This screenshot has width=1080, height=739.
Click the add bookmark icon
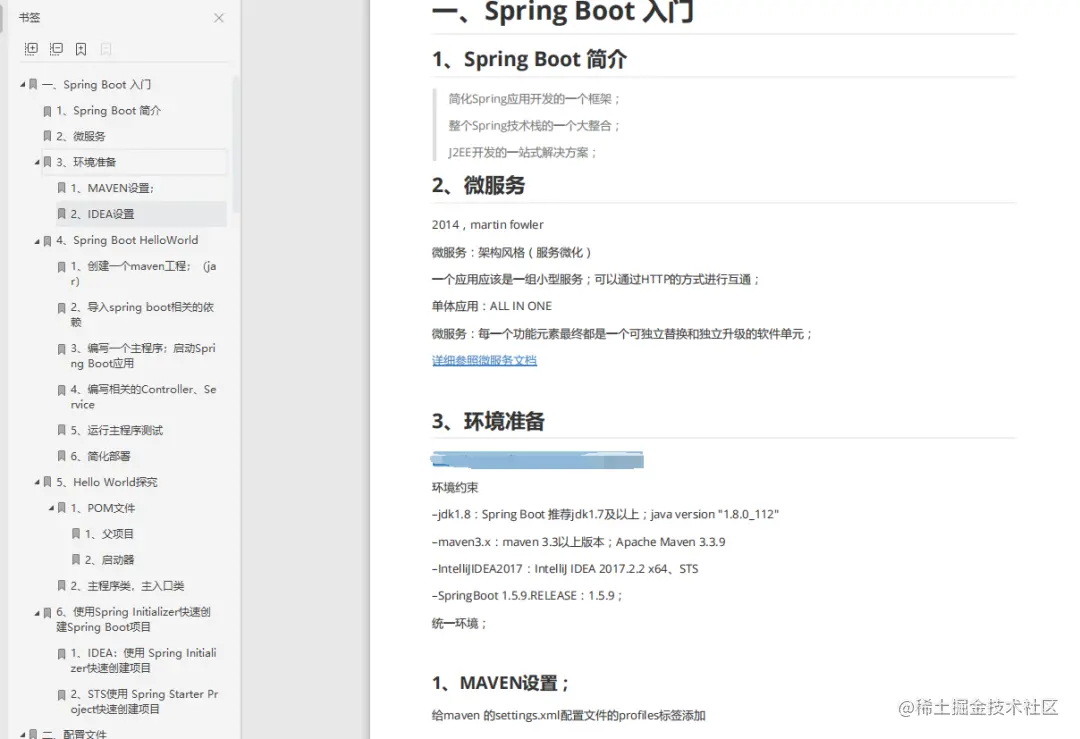point(80,48)
